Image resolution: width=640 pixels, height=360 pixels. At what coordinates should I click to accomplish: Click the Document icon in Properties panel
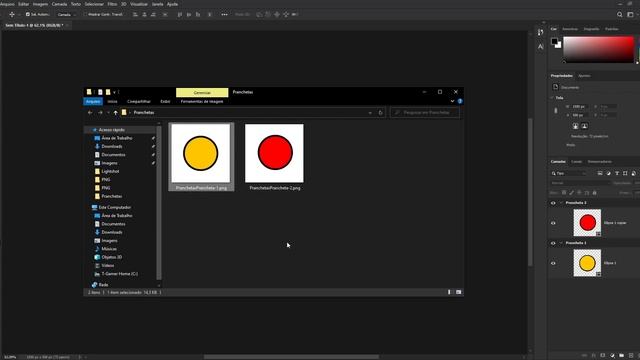(556, 87)
